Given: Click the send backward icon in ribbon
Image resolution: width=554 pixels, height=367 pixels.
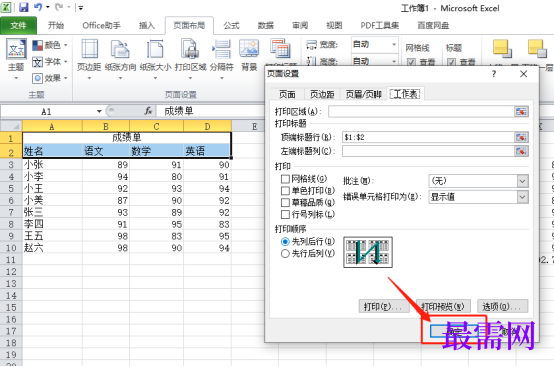Looking at the screenshot, I should (x=537, y=49).
